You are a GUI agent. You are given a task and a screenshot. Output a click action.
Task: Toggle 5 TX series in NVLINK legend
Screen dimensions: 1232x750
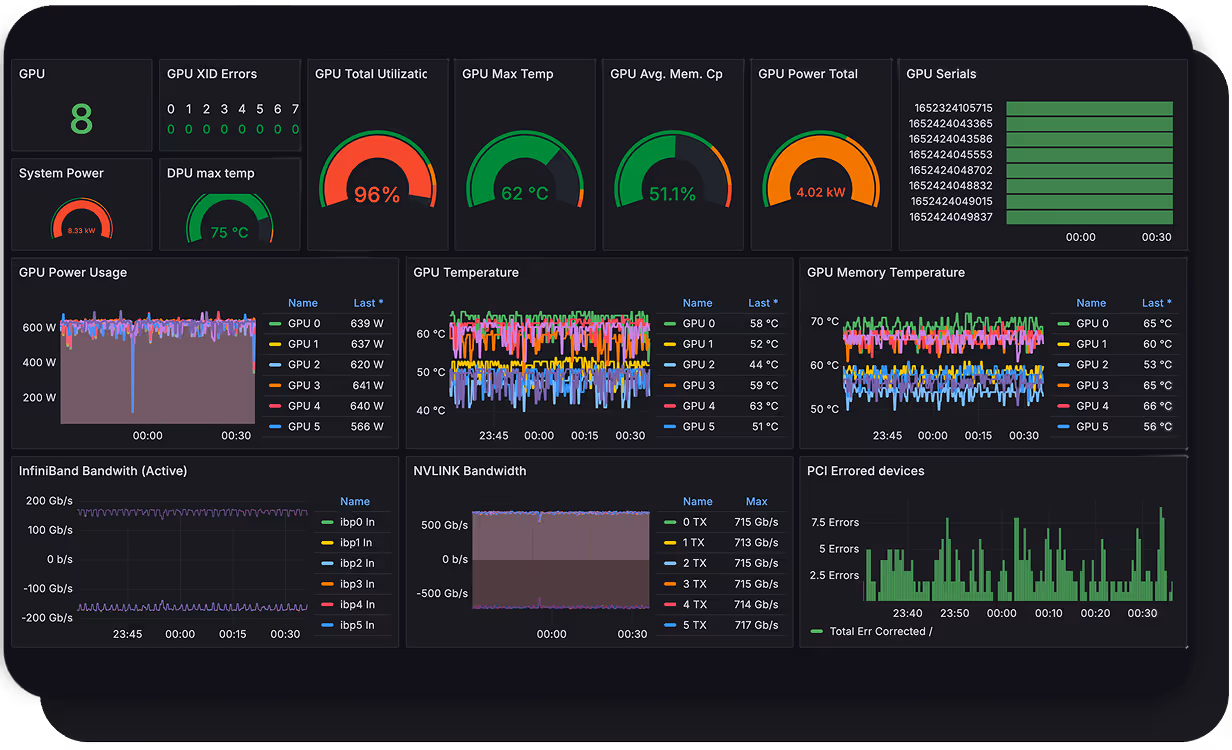pos(694,625)
